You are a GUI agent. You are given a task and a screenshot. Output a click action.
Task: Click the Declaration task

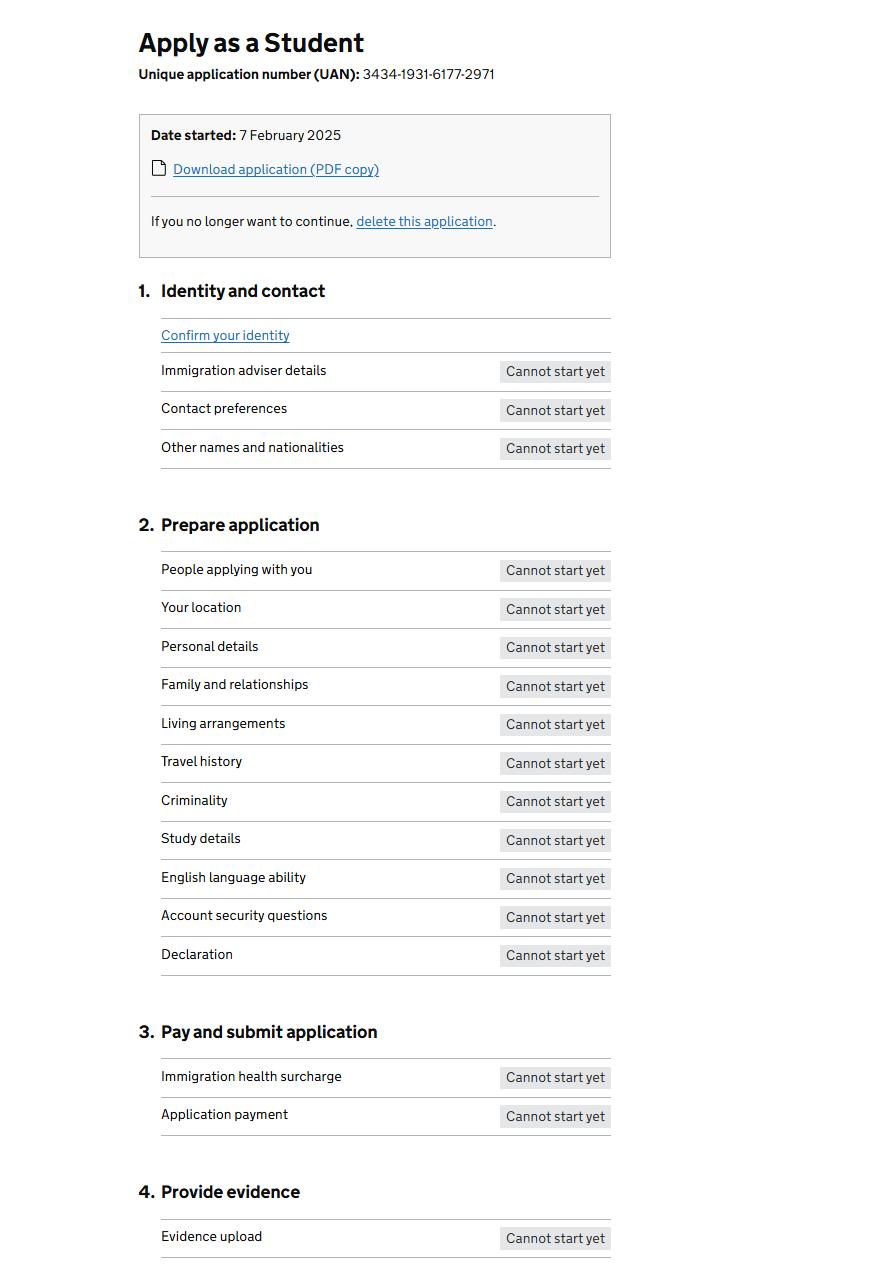coord(197,955)
